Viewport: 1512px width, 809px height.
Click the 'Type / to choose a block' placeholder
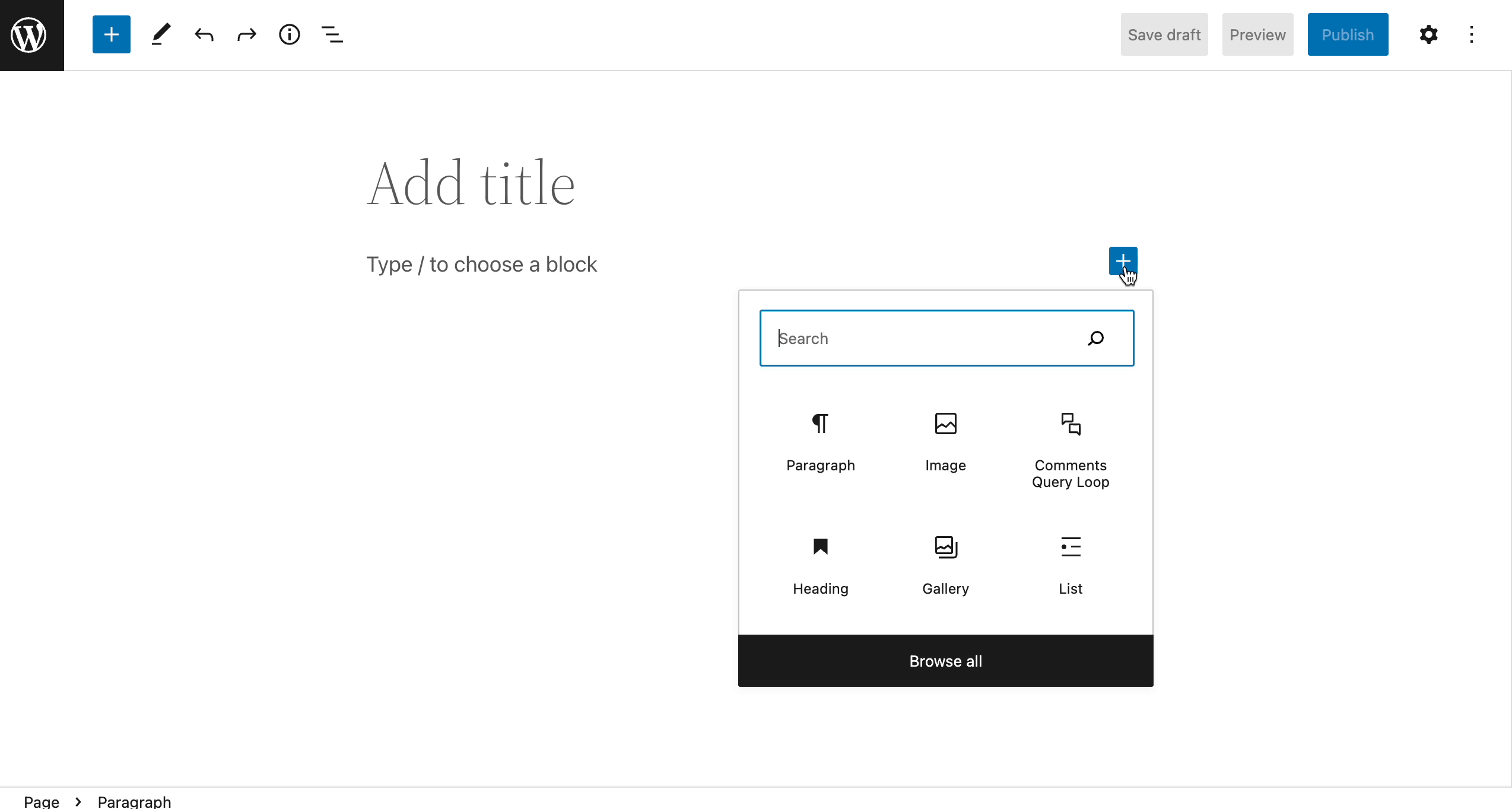click(481, 265)
